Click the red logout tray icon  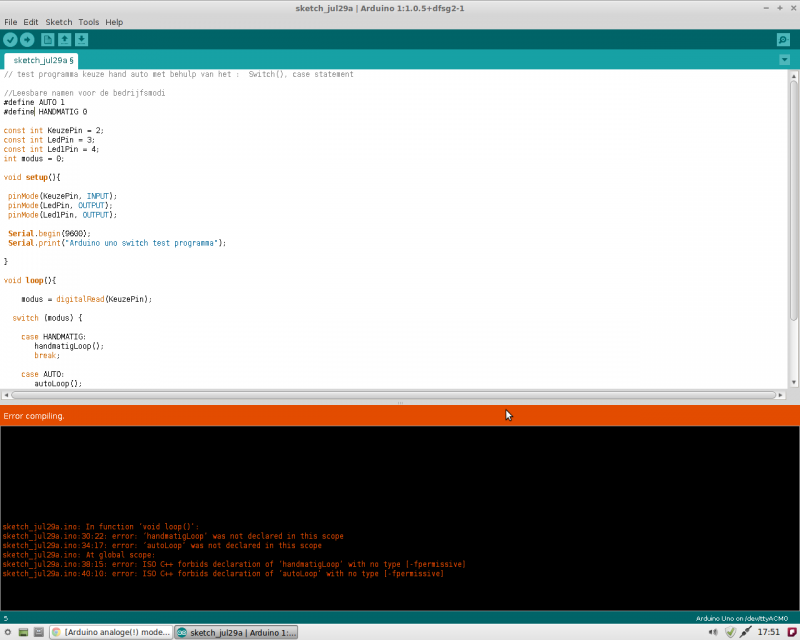click(792, 632)
